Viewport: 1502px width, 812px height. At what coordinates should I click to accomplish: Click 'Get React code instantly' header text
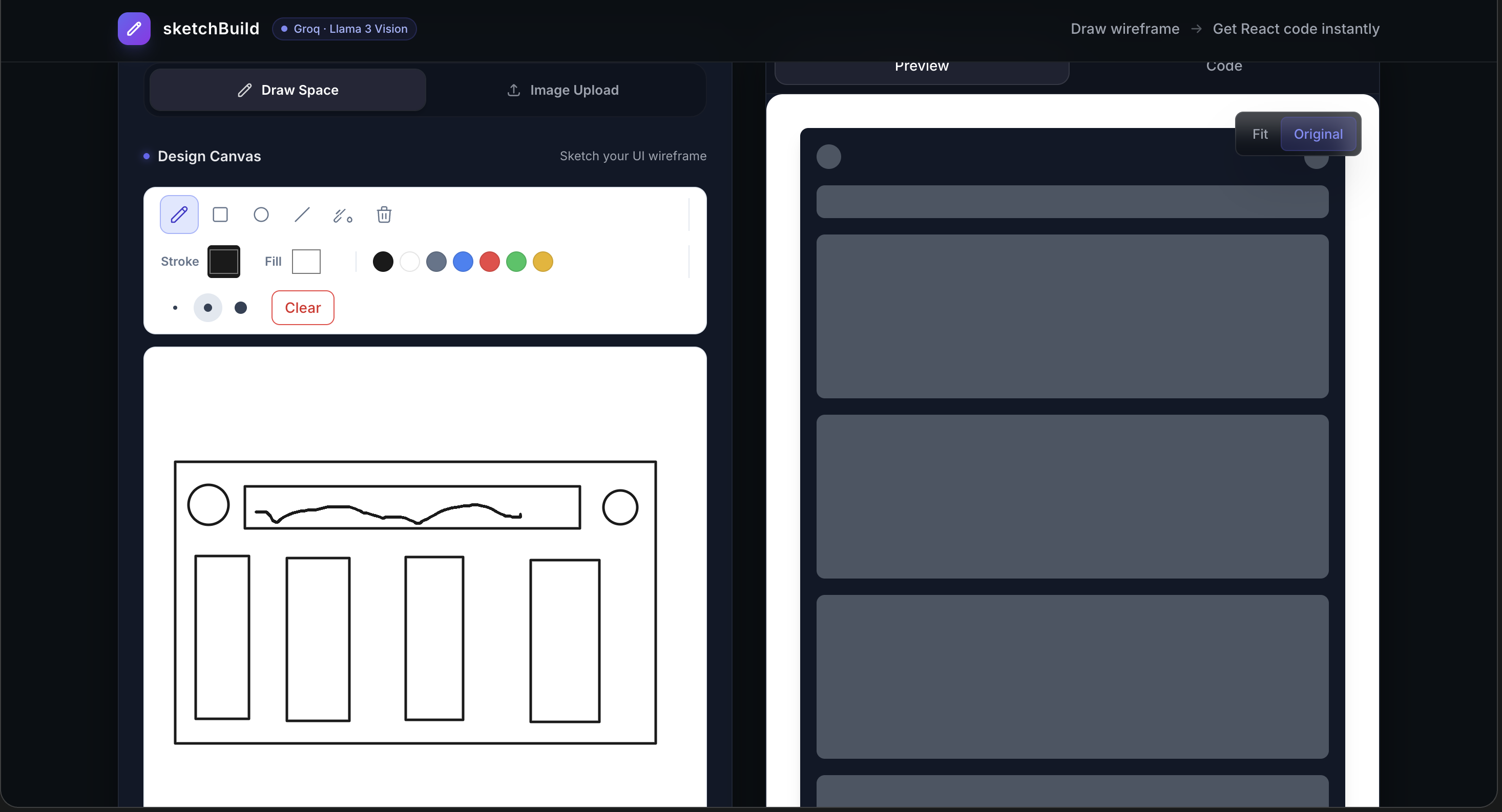coord(1296,29)
